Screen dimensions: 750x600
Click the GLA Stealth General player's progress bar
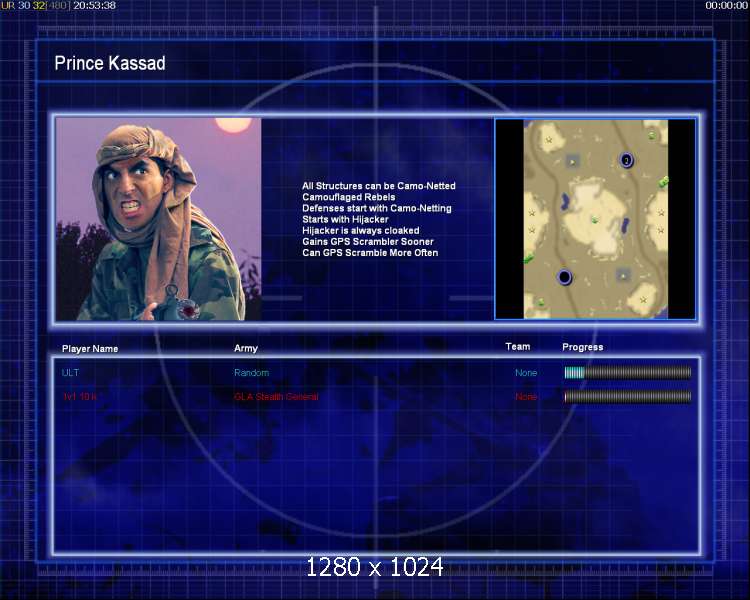tap(628, 396)
